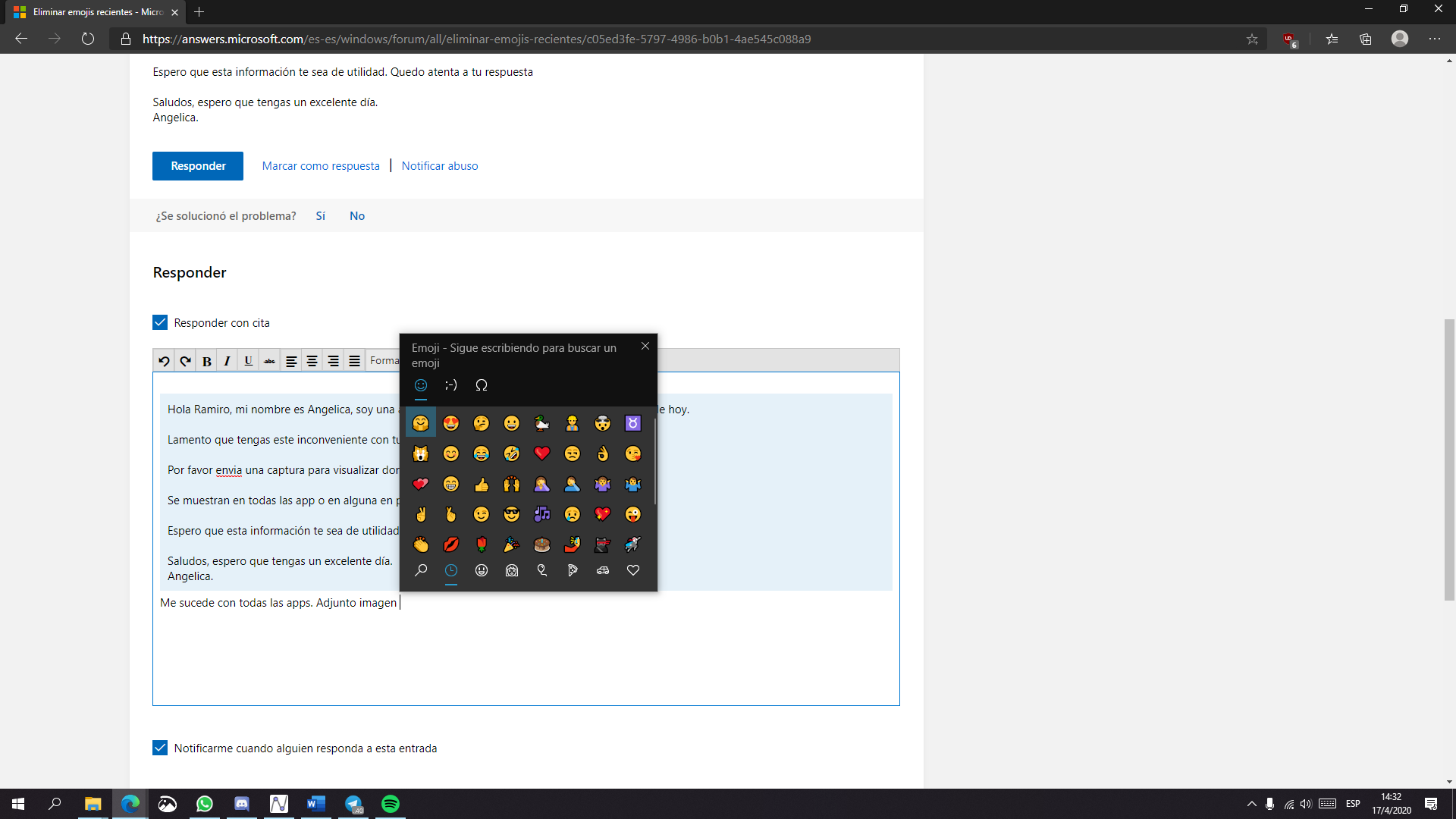Expand the Formato dropdown in the editor toolbar
Image resolution: width=1456 pixels, height=819 pixels.
[384, 361]
